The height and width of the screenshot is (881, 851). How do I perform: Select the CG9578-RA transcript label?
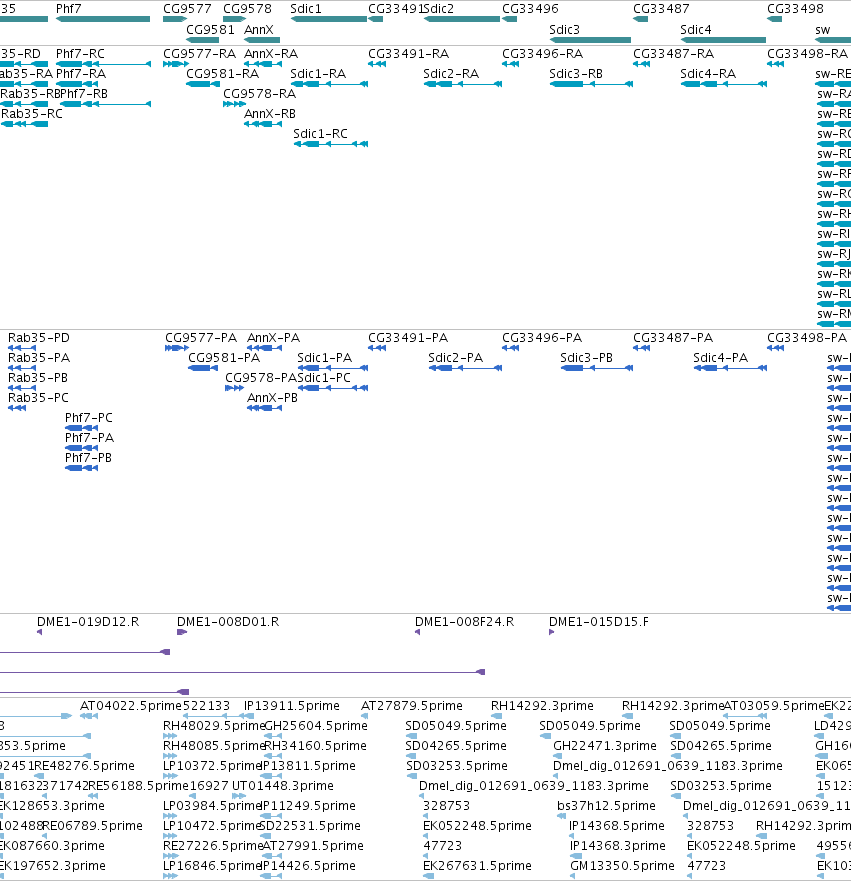(x=260, y=94)
